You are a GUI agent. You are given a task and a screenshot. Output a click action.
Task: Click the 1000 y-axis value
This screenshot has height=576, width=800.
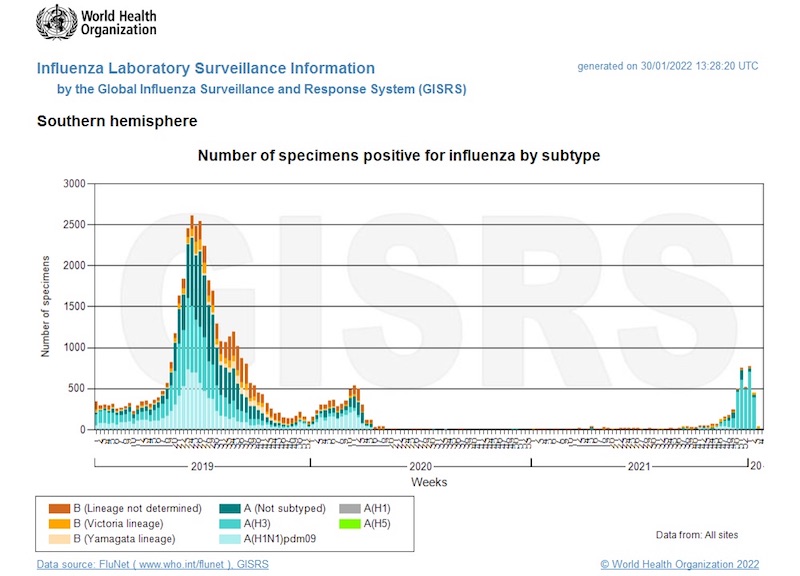[x=74, y=347]
